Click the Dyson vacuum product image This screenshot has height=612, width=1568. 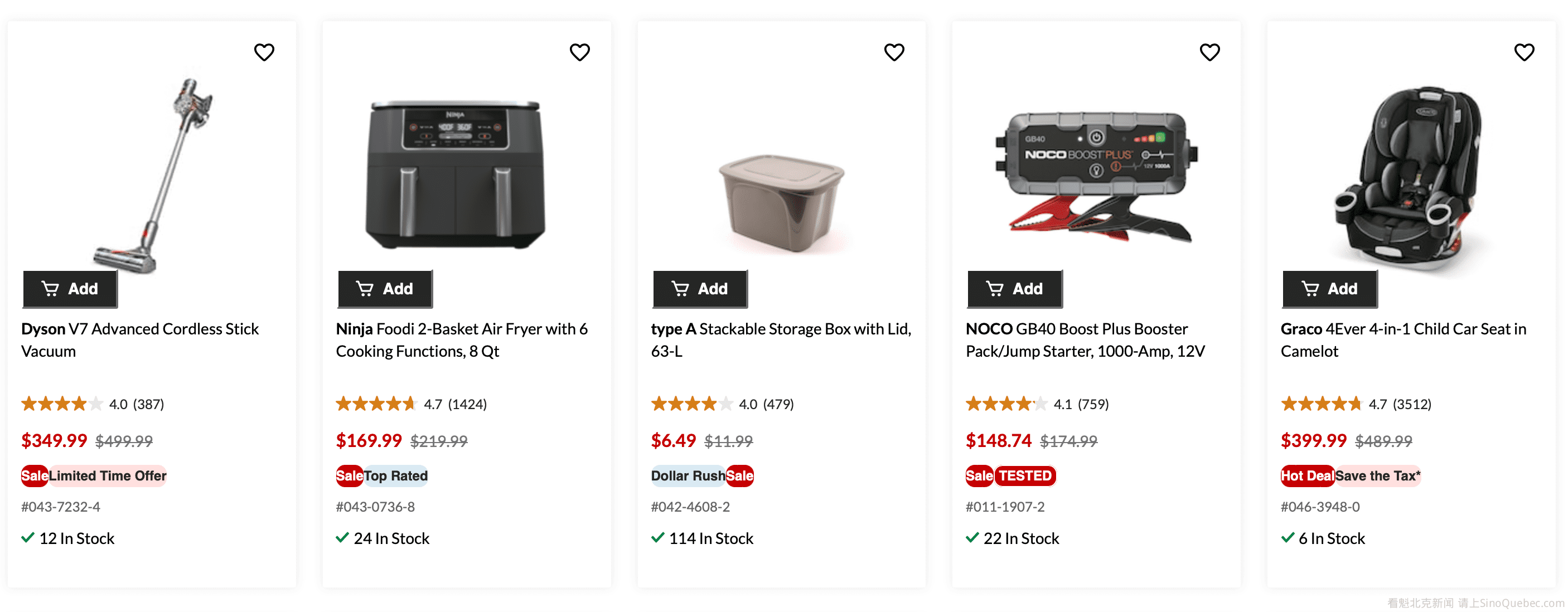pyautogui.click(x=152, y=173)
